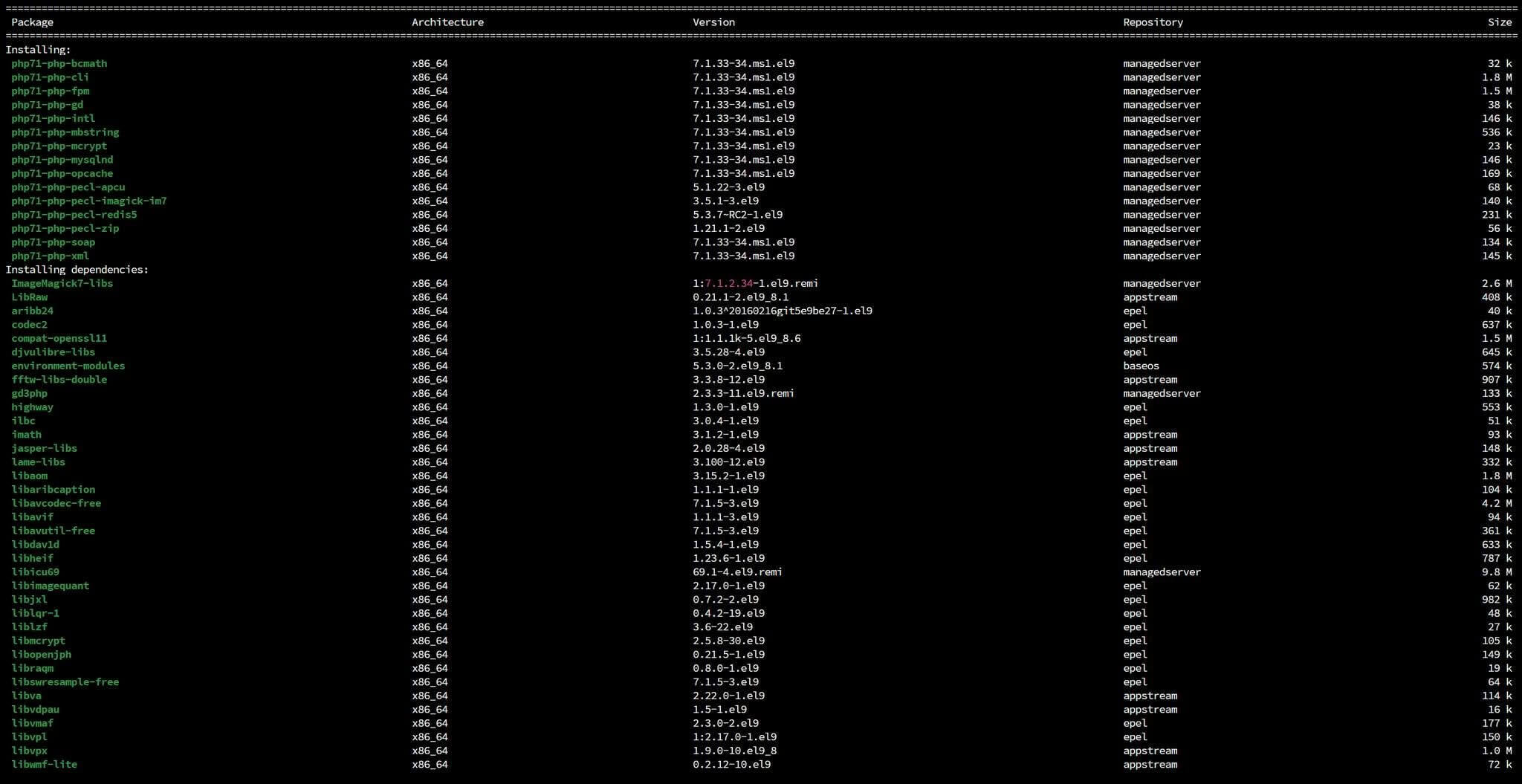Click the 9.8 M size value
Screen dimensions: 1522x784
tap(1497, 572)
